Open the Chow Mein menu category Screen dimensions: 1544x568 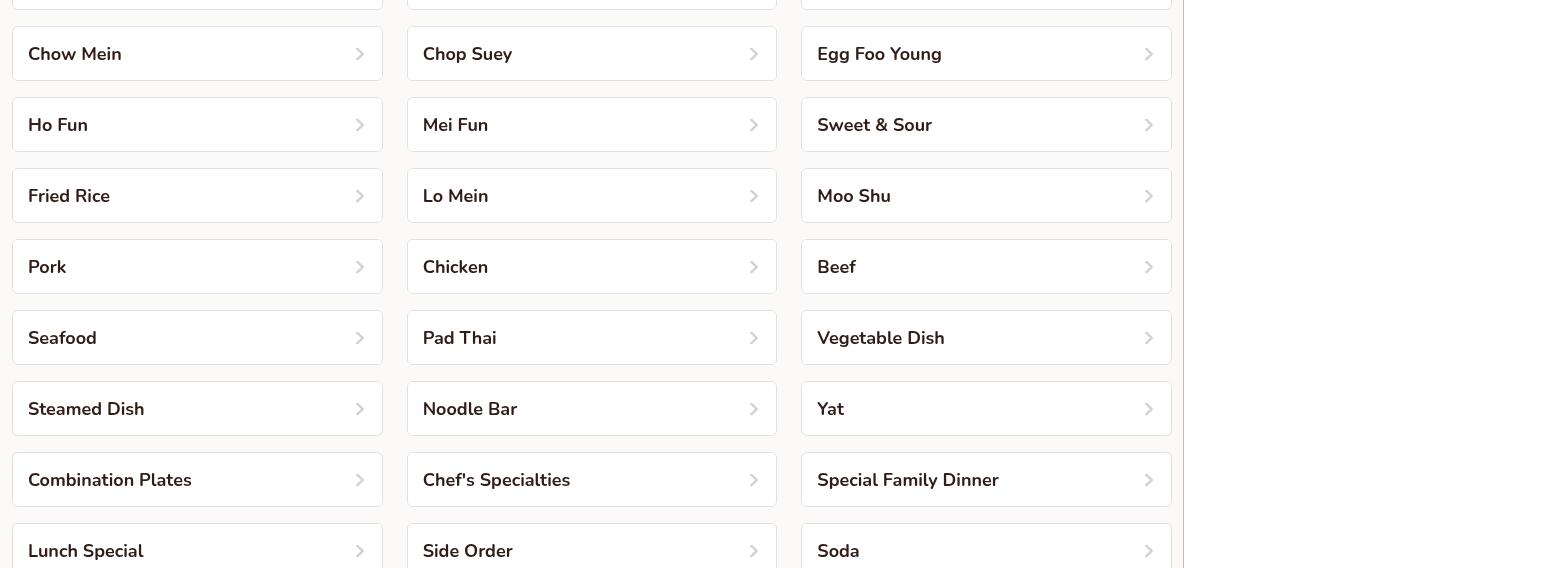(x=196, y=54)
